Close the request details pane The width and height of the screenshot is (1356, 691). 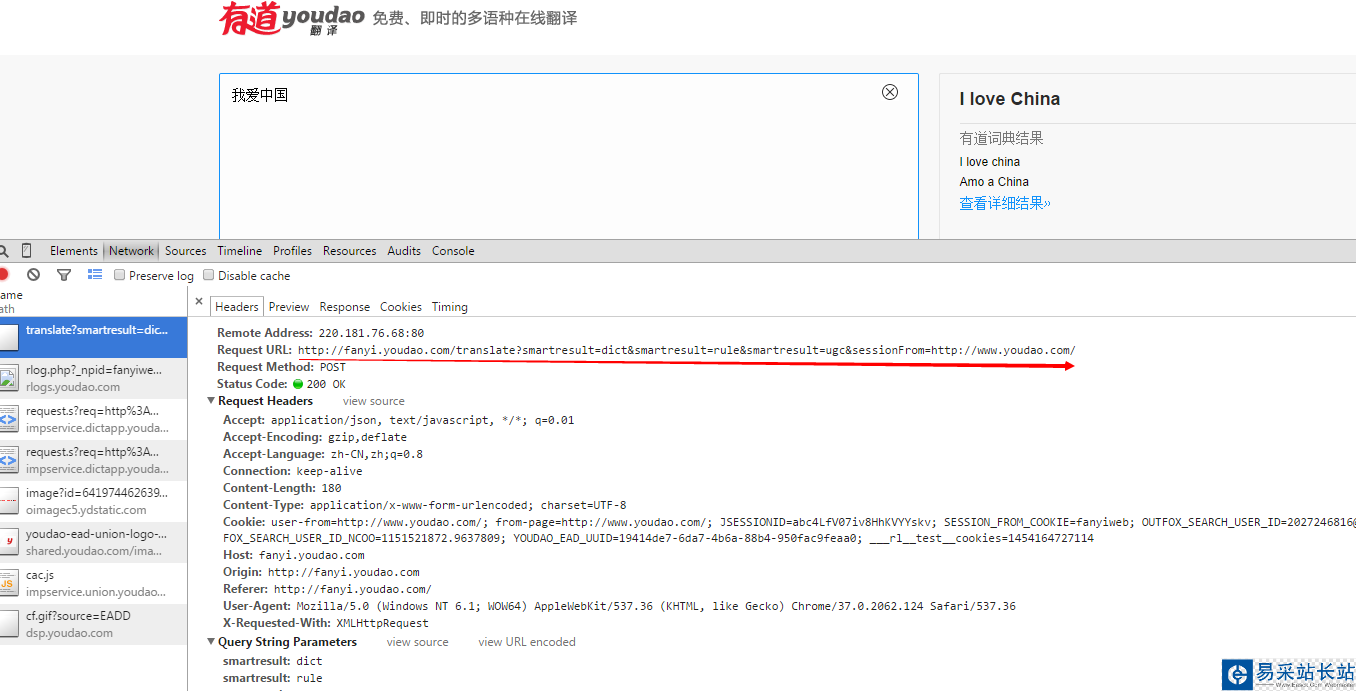point(199,301)
